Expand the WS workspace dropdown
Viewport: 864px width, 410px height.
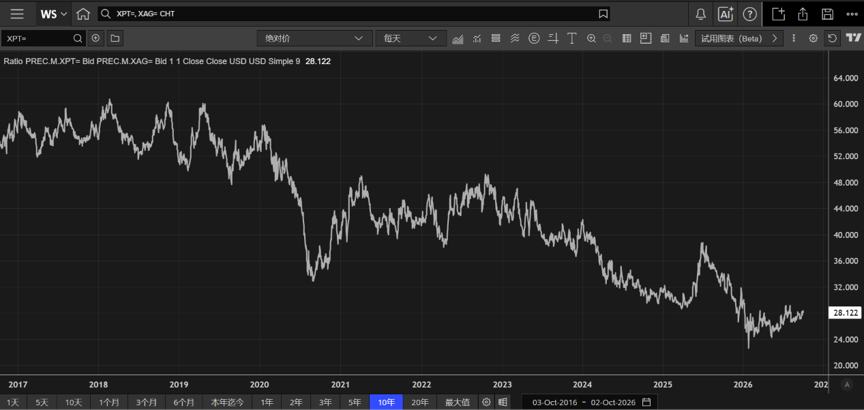53,14
